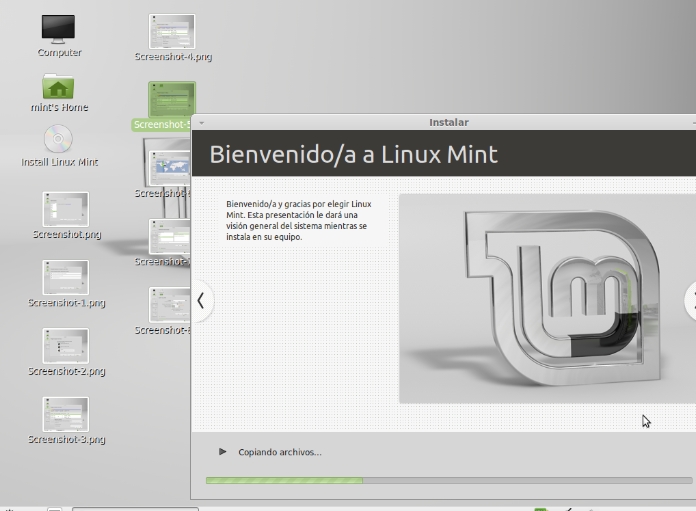Expand the Copiando archivos details triangle
Viewport: 696px width, 511px height.
pyautogui.click(x=222, y=452)
